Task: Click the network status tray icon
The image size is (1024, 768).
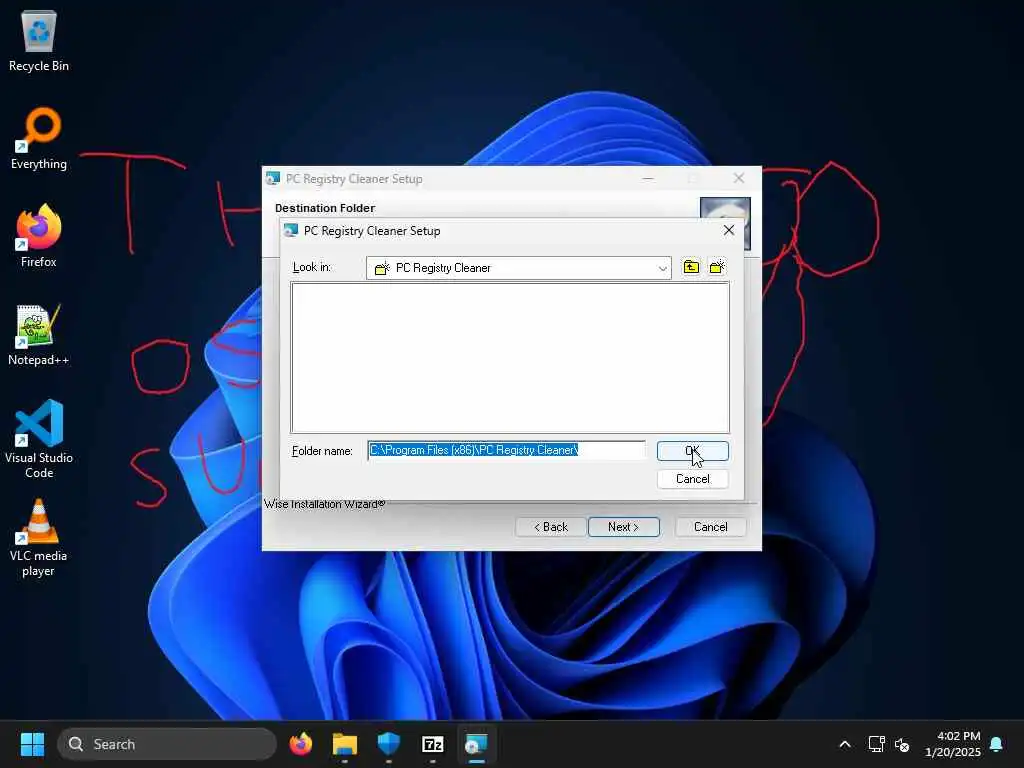Action: (876, 744)
